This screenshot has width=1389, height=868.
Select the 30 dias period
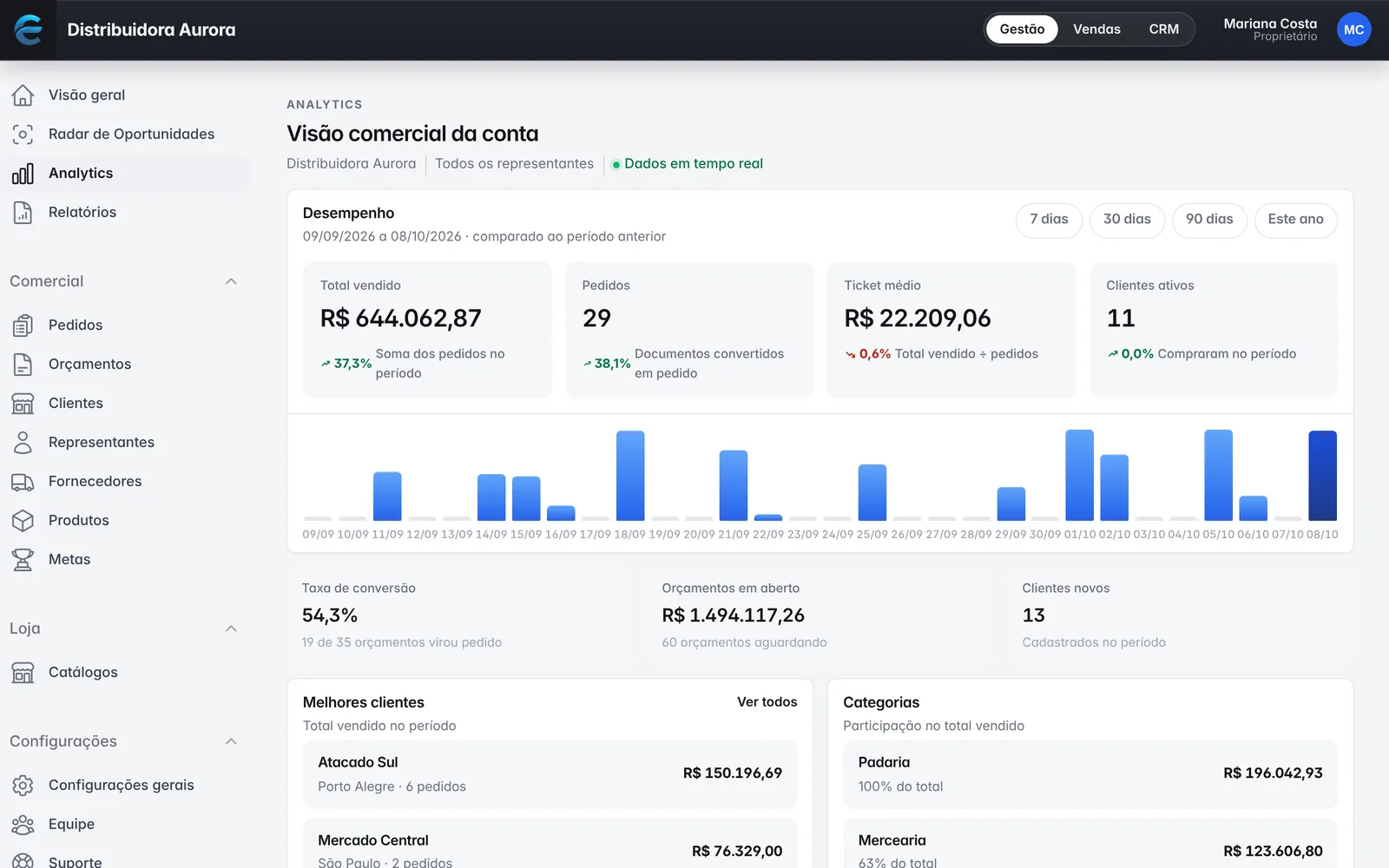1127,220
